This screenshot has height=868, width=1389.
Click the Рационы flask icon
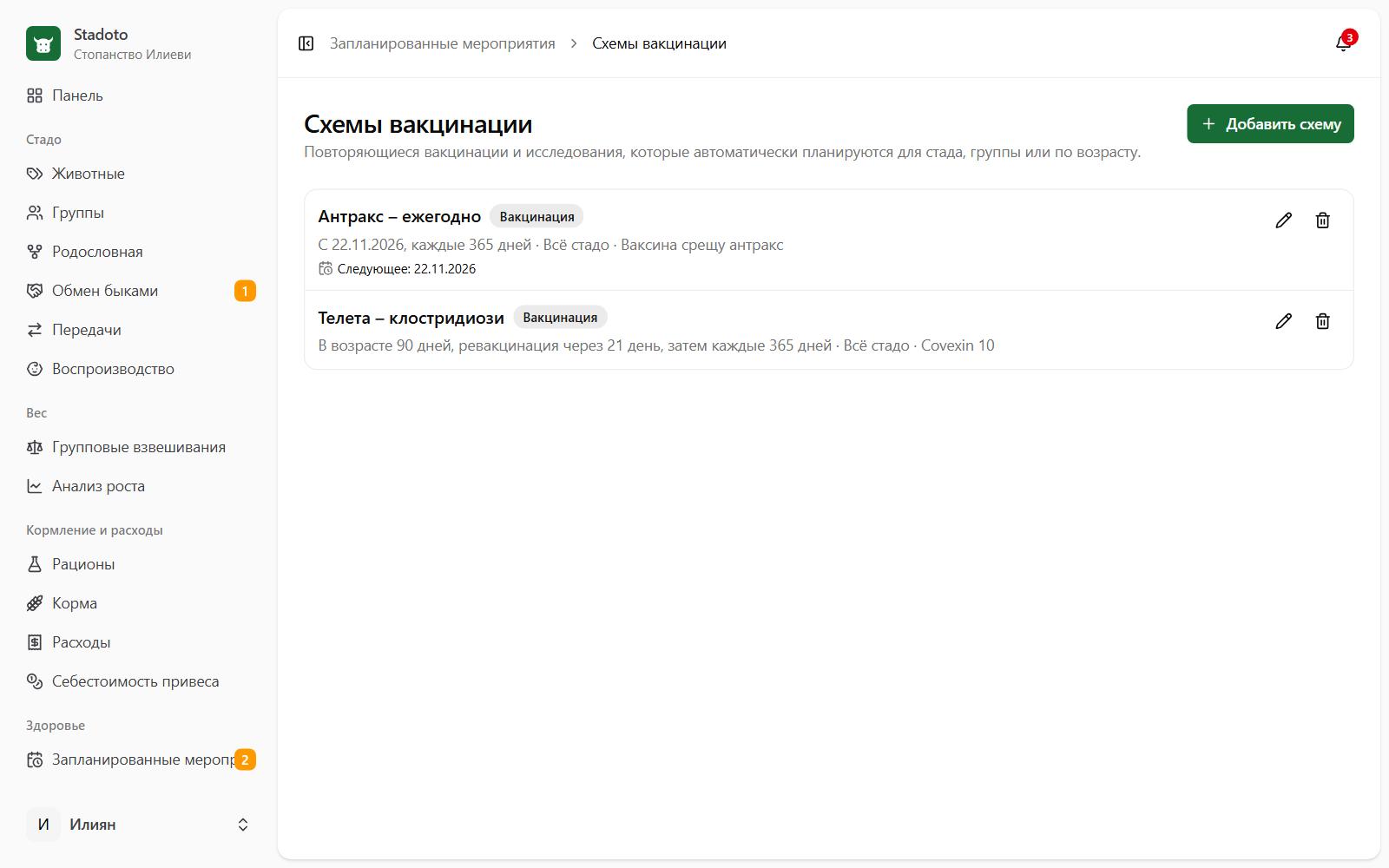pos(35,564)
